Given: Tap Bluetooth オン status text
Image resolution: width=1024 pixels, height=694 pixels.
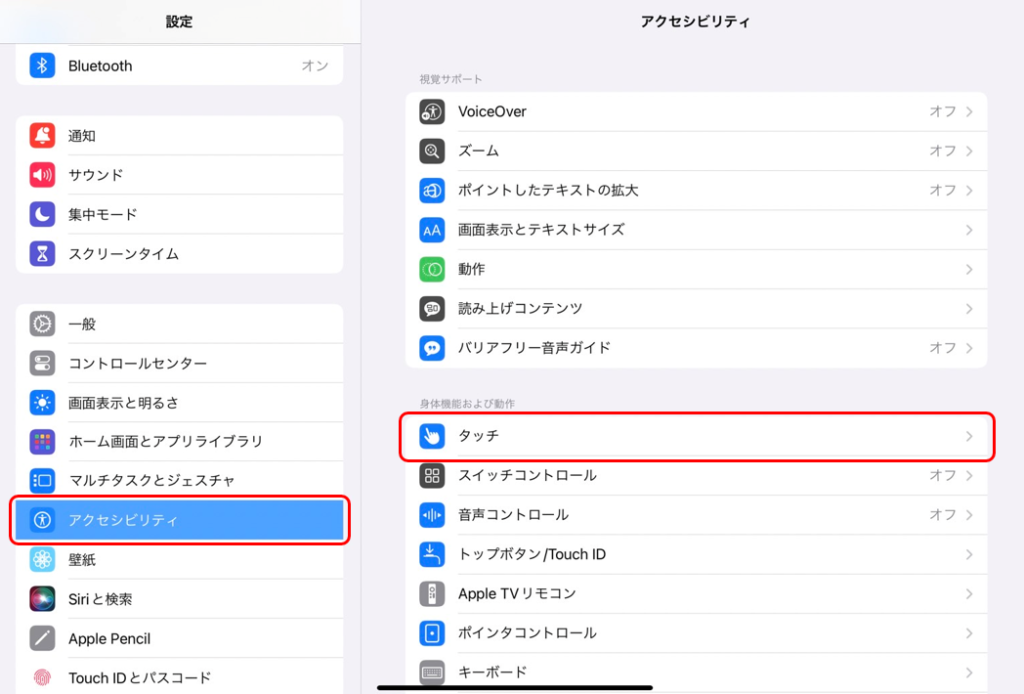Looking at the screenshot, I should pos(315,65).
